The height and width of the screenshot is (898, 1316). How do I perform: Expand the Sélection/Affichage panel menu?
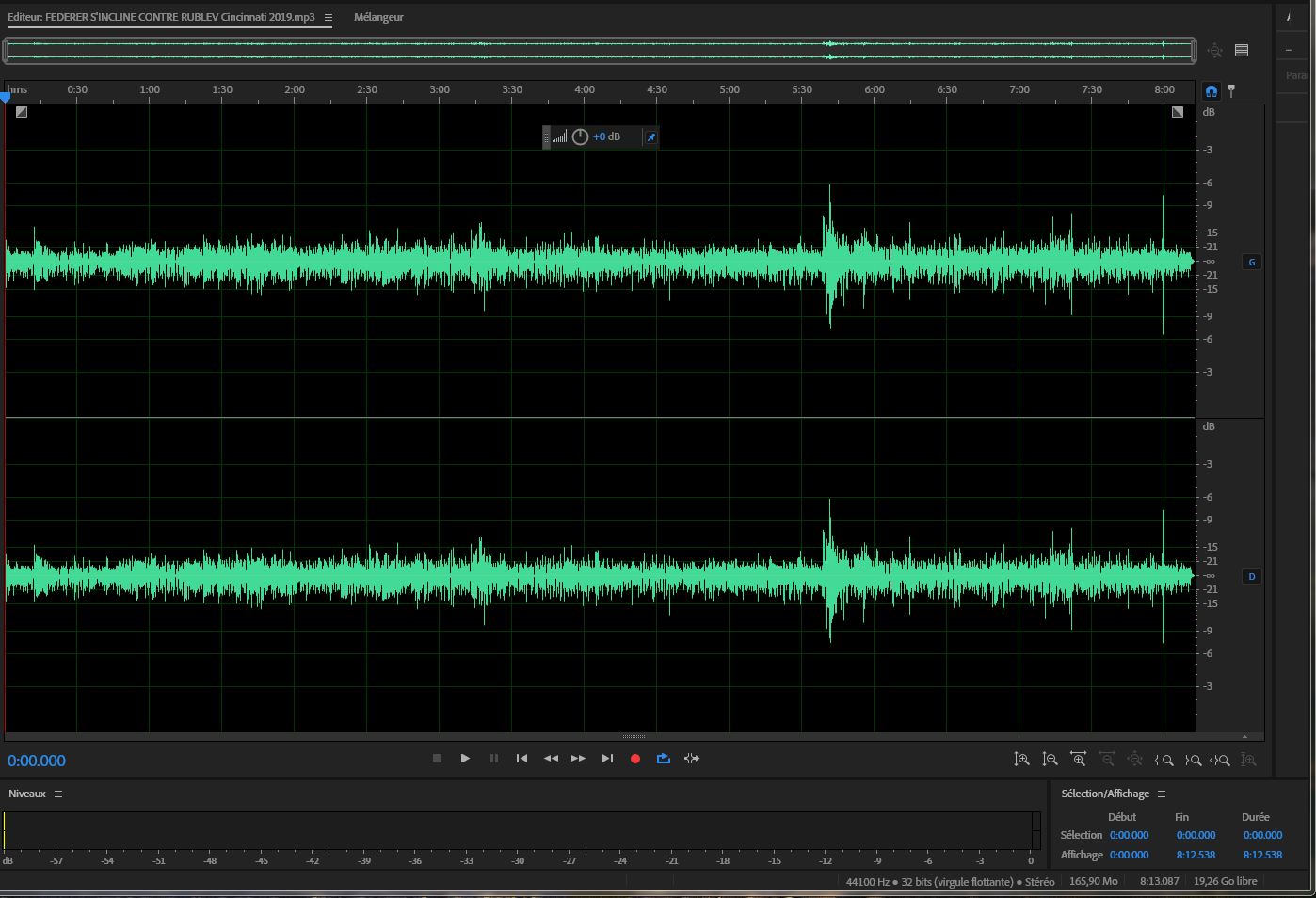coord(1162,794)
